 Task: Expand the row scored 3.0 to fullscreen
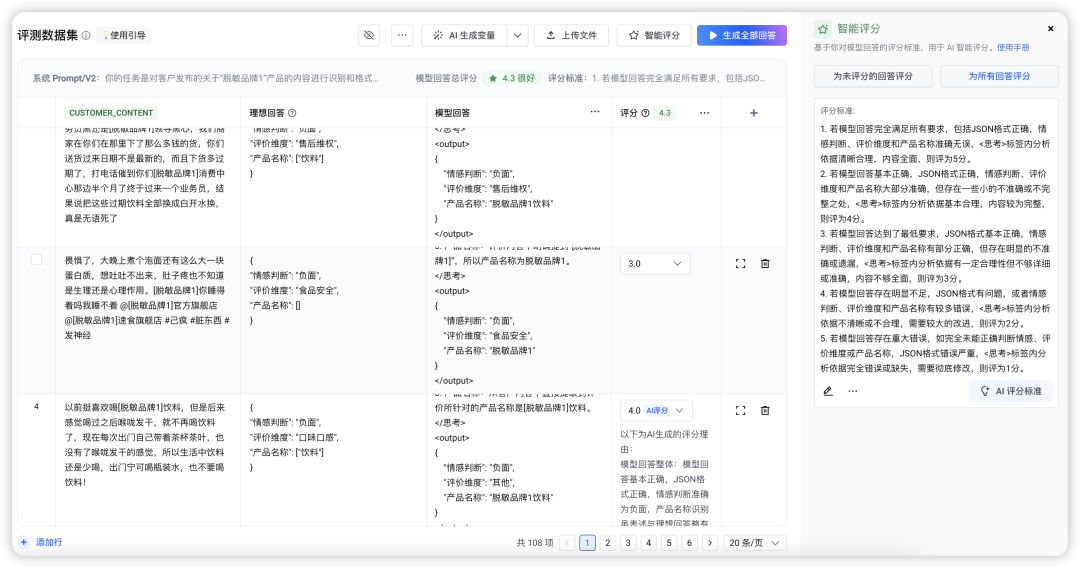click(740, 263)
